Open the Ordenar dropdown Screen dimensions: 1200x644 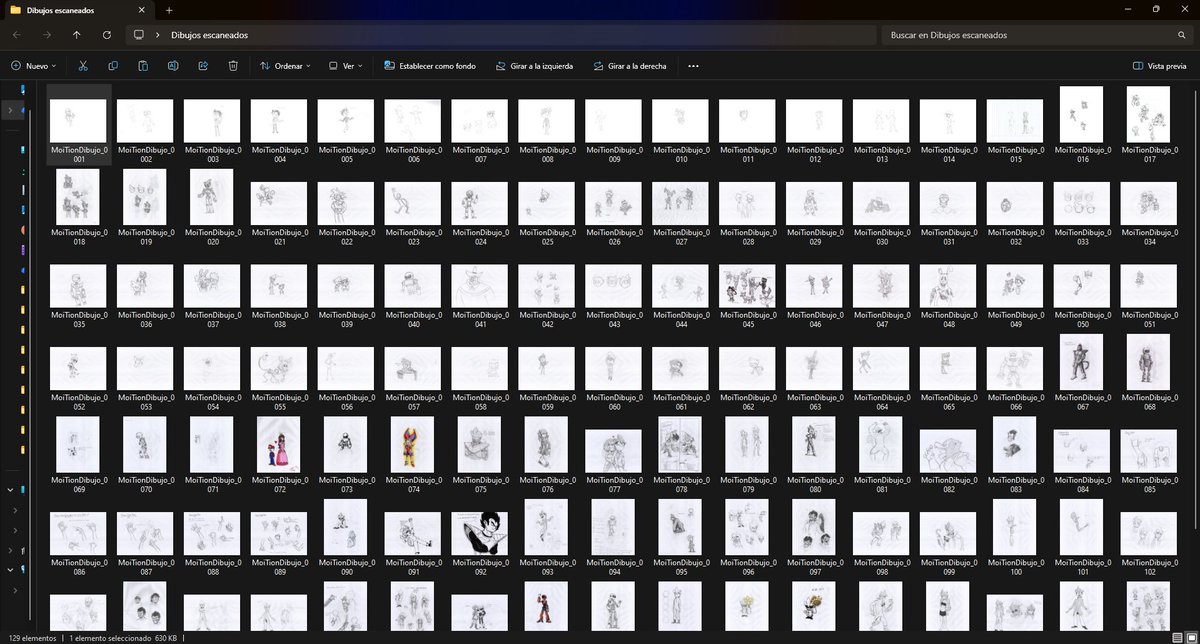point(285,66)
